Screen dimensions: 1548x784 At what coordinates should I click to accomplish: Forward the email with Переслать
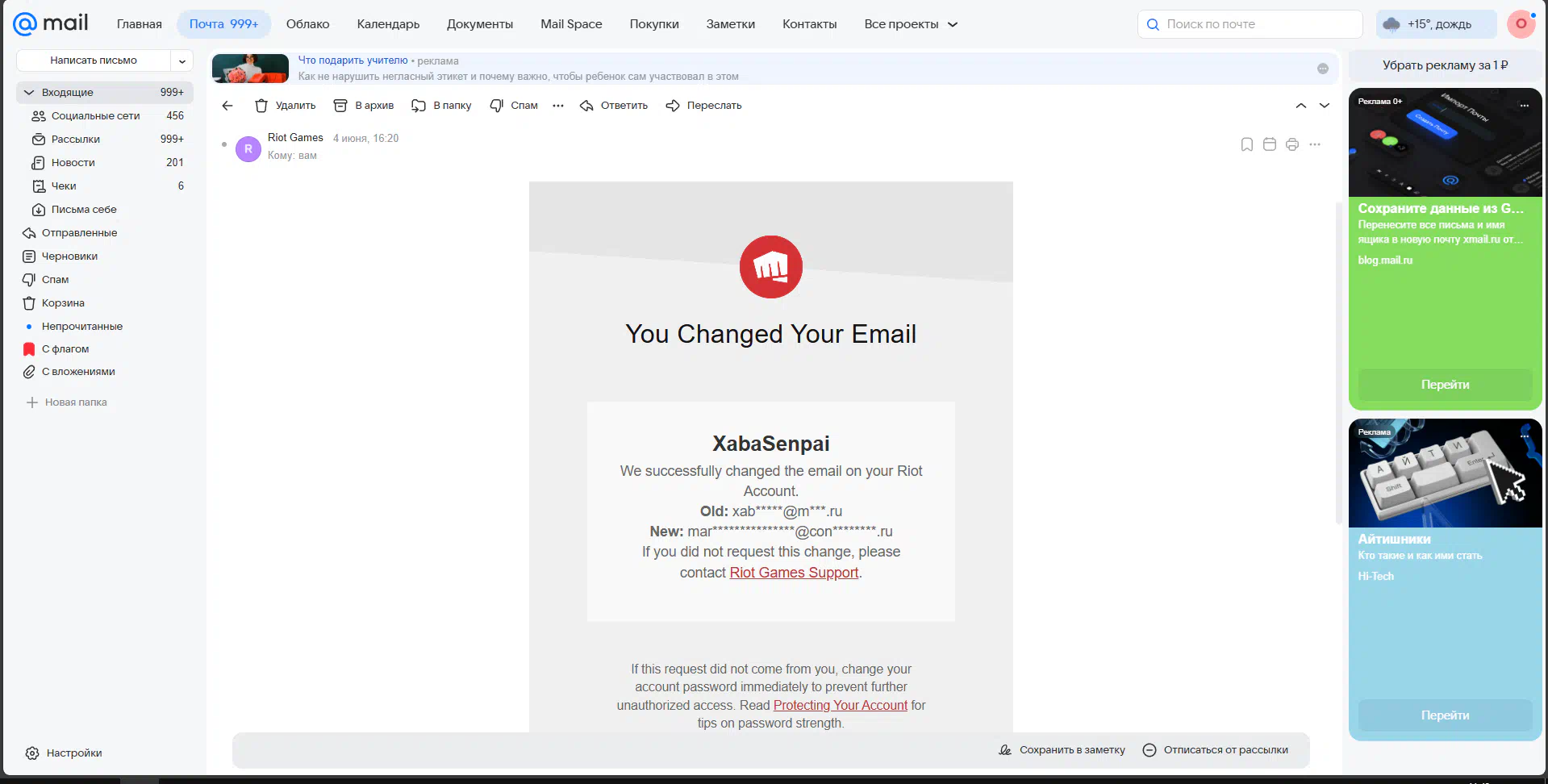(703, 106)
